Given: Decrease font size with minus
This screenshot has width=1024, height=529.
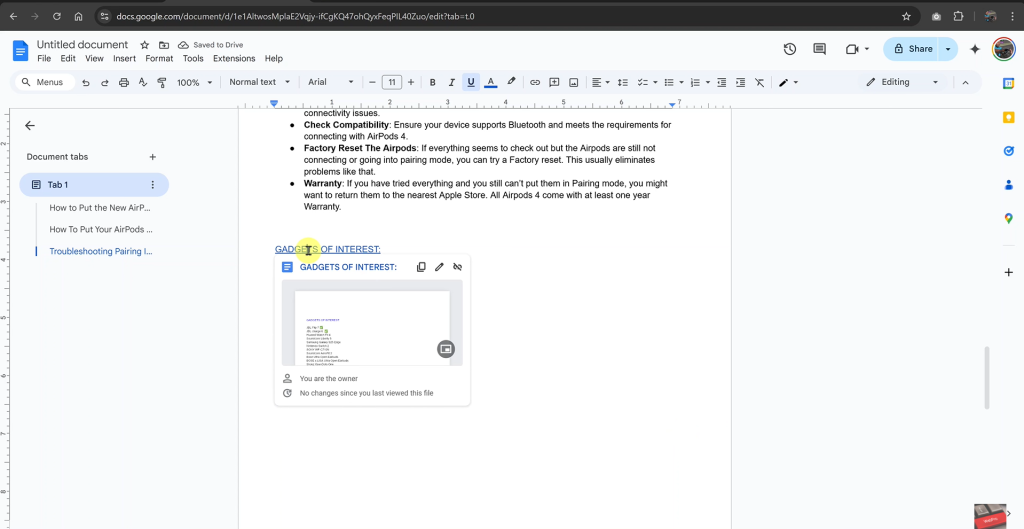Looking at the screenshot, I should pos(372,82).
